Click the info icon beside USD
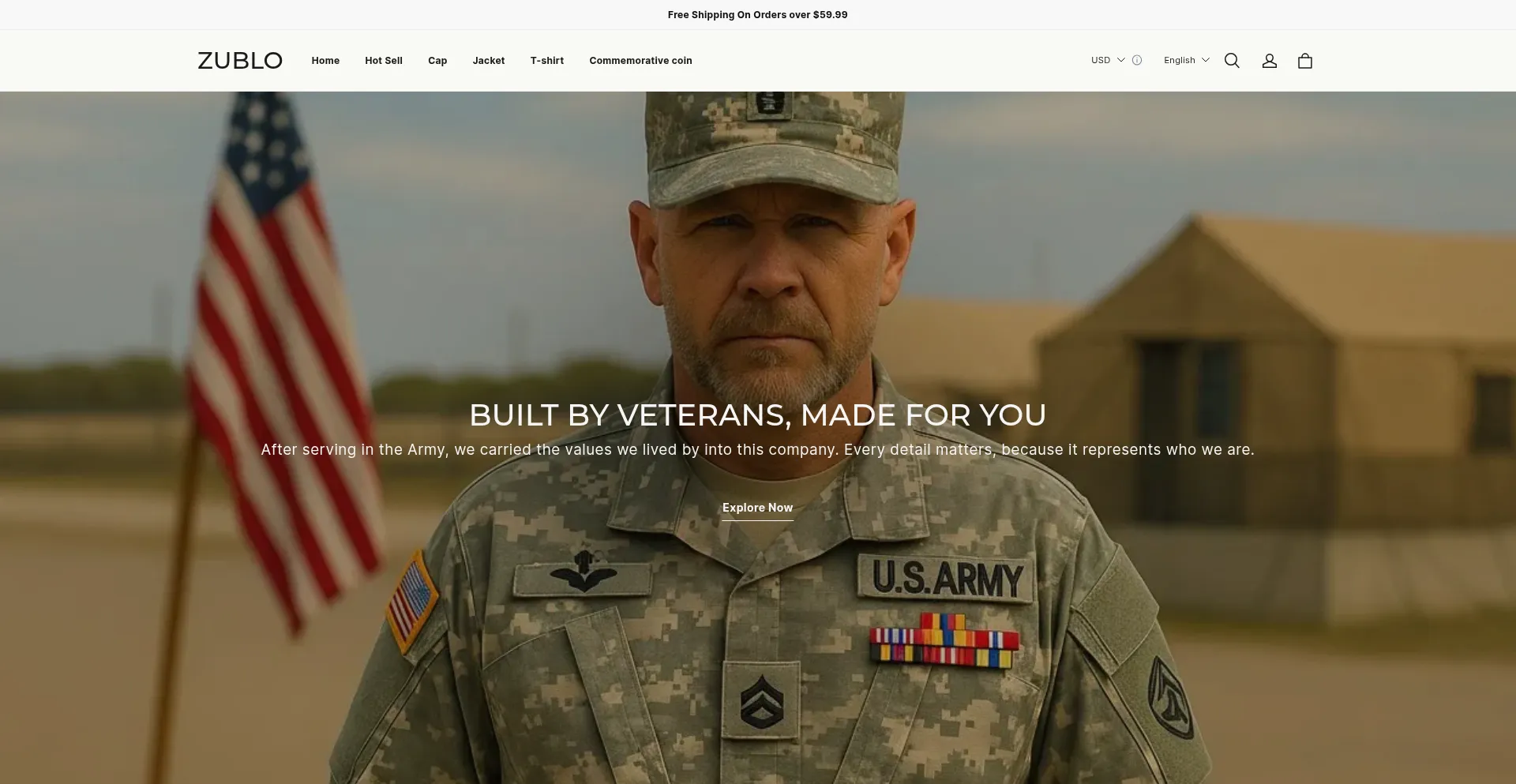The height and width of the screenshot is (784, 1516). 1137,60
